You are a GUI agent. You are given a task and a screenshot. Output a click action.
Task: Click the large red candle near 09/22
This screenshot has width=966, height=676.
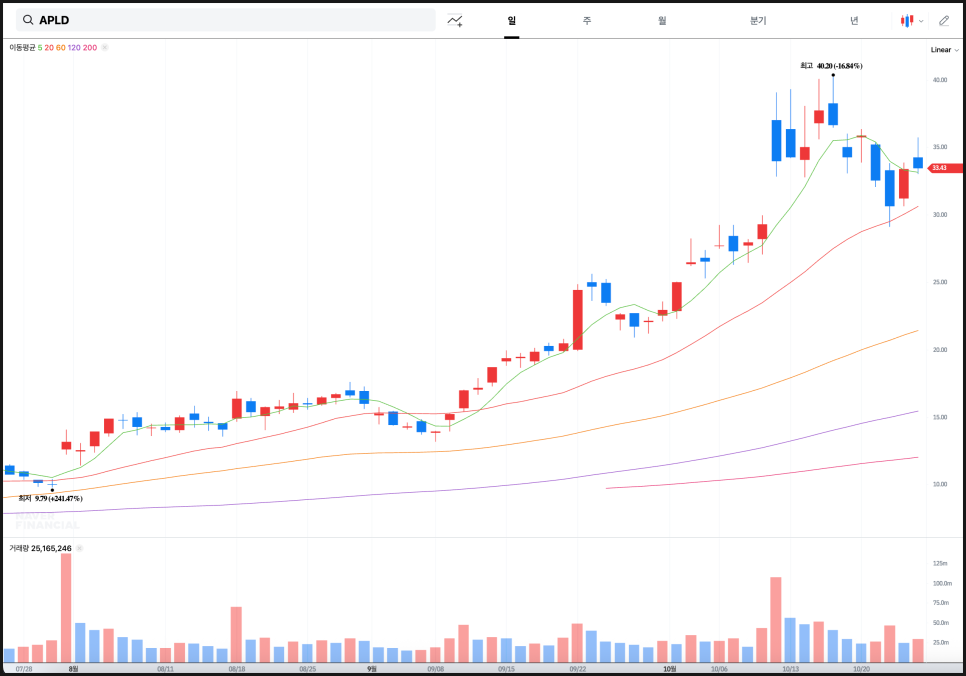click(578, 319)
